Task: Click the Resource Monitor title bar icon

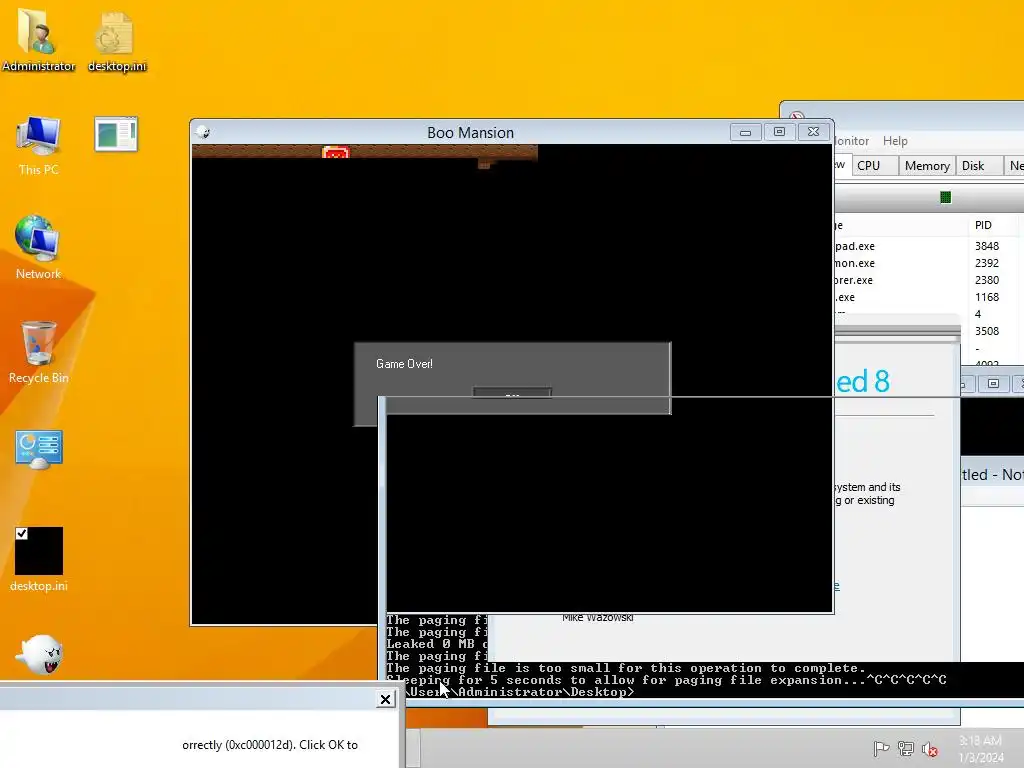Action: pyautogui.click(x=797, y=116)
